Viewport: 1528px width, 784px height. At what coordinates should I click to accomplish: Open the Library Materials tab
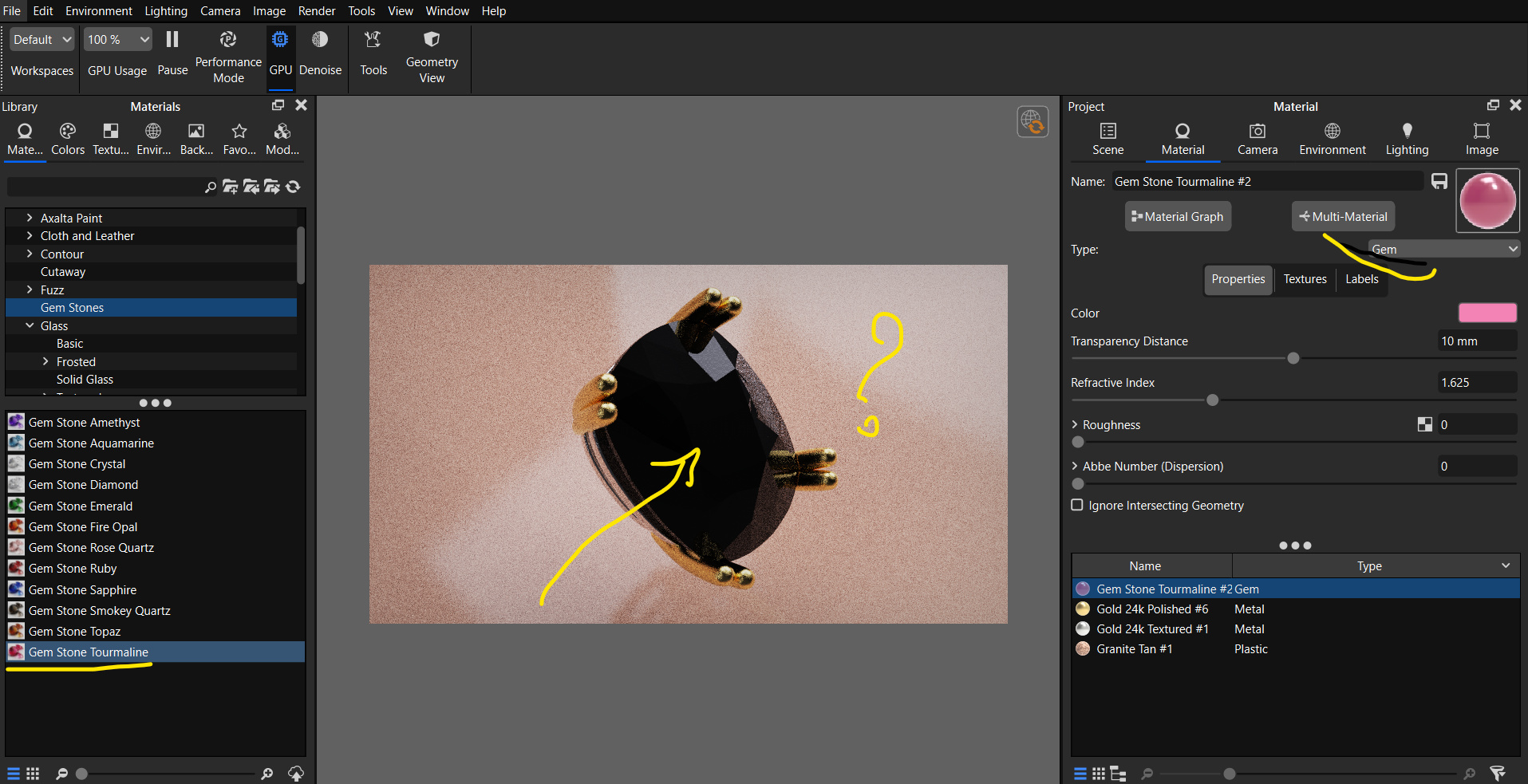(x=25, y=140)
